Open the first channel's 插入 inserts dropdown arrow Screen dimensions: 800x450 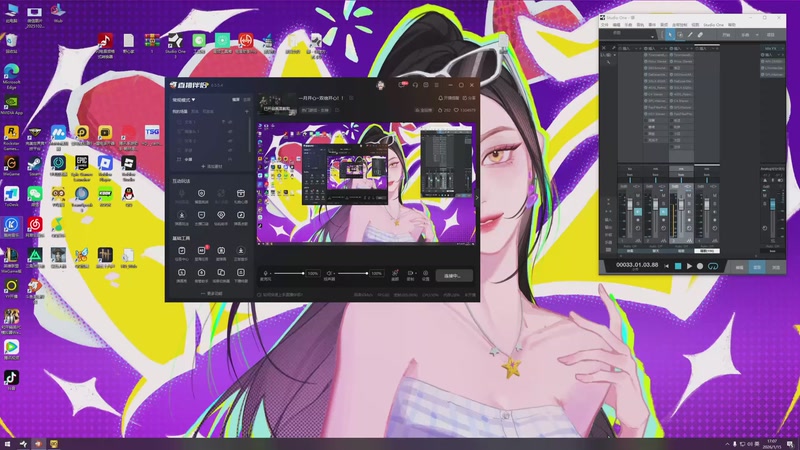pyautogui.click(x=636, y=48)
